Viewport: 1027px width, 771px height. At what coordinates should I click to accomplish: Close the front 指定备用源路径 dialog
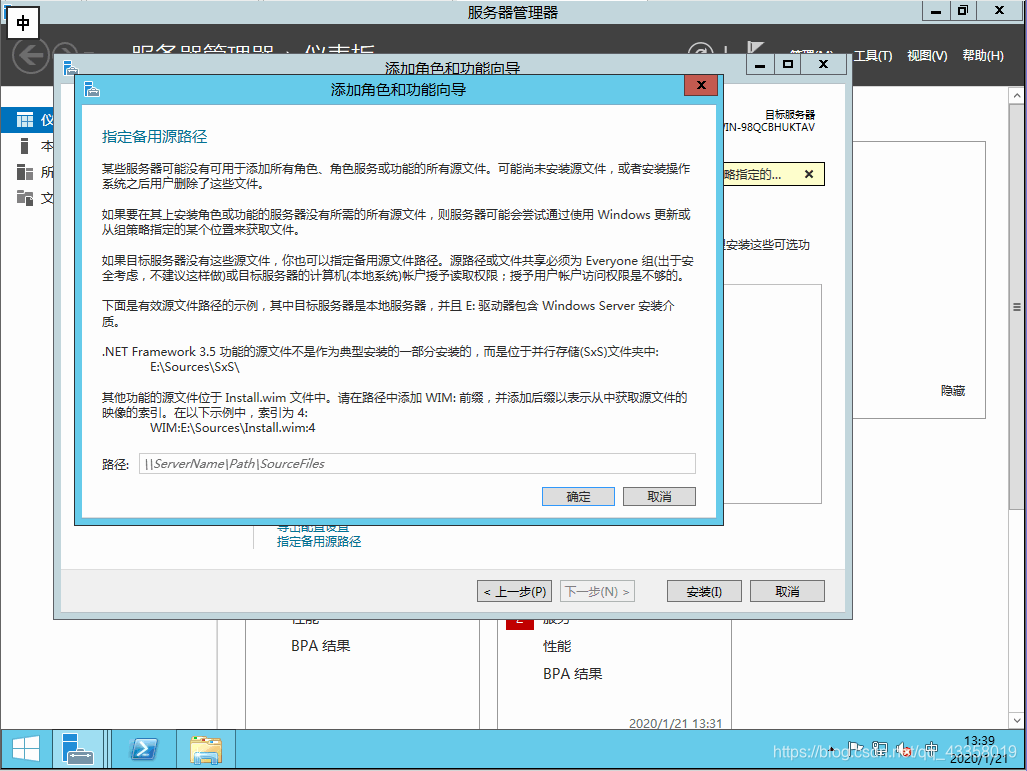coord(701,85)
